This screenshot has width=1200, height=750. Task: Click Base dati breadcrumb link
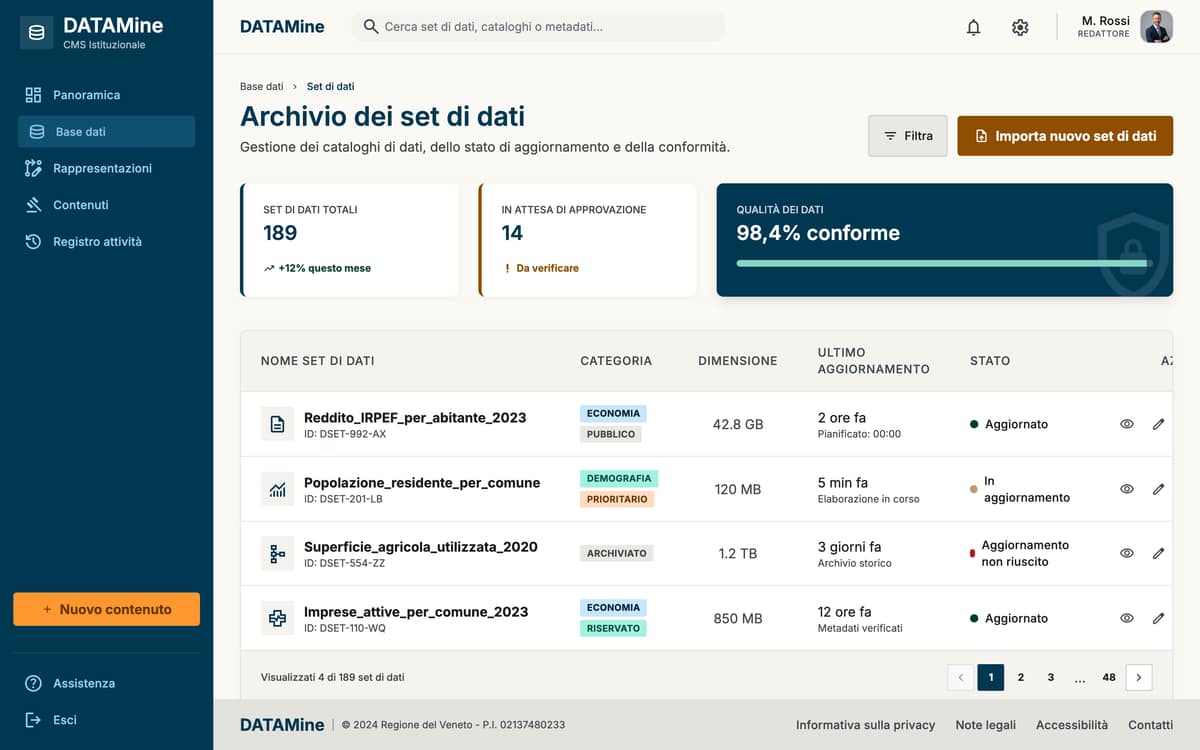click(x=262, y=87)
